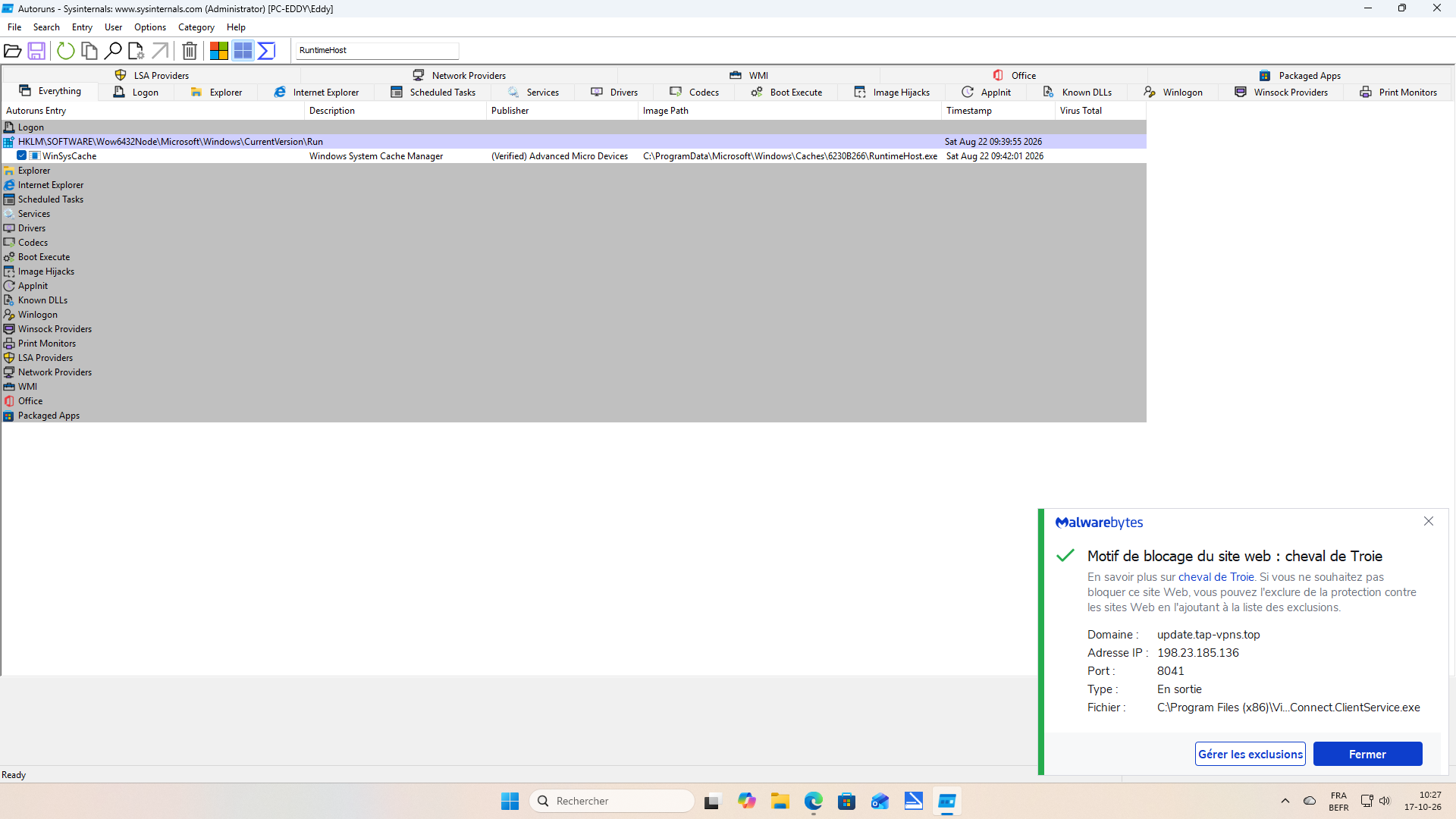Screen dimensions: 1456x819
Task: Click the green Refresh icon in toolbar
Action: (66, 51)
